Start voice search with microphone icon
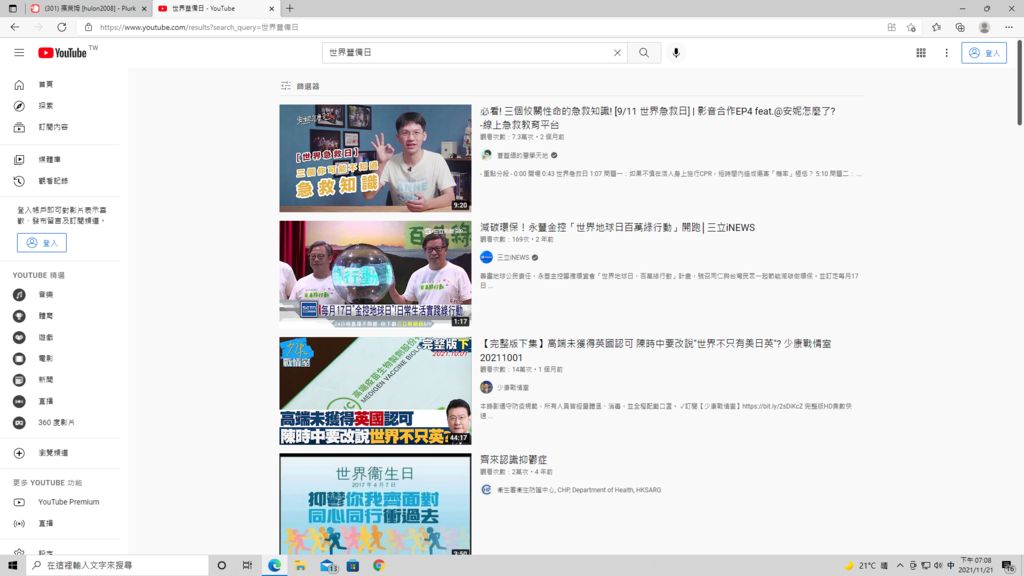The image size is (1024, 576). [x=676, y=53]
